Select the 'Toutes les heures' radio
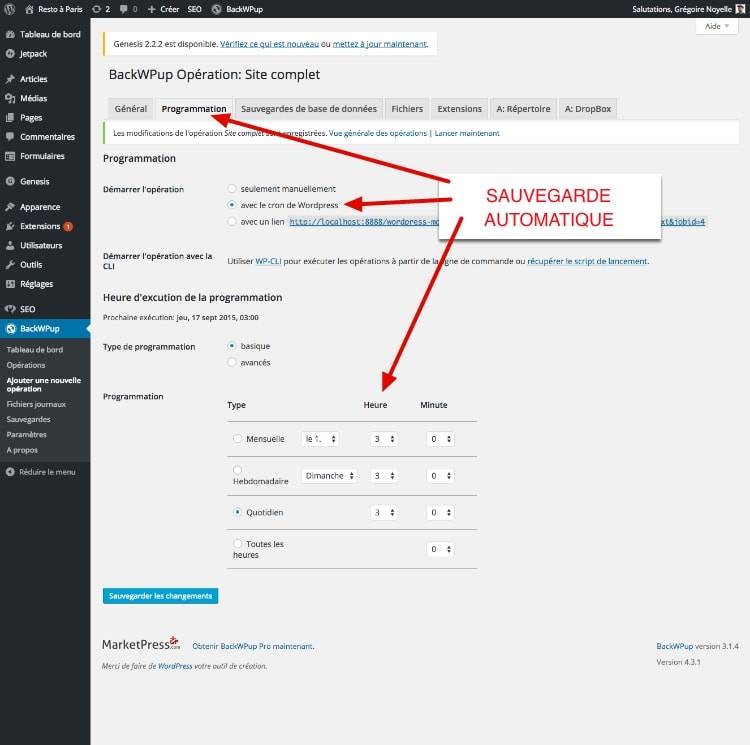 tap(237, 543)
